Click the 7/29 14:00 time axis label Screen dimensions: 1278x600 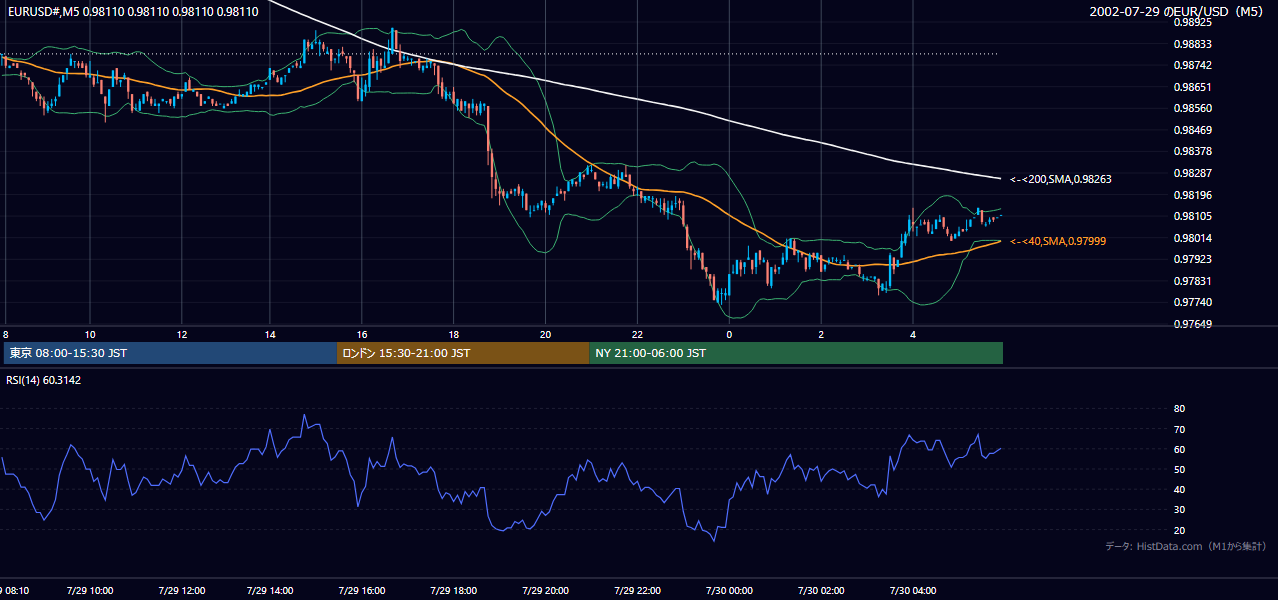click(271, 591)
